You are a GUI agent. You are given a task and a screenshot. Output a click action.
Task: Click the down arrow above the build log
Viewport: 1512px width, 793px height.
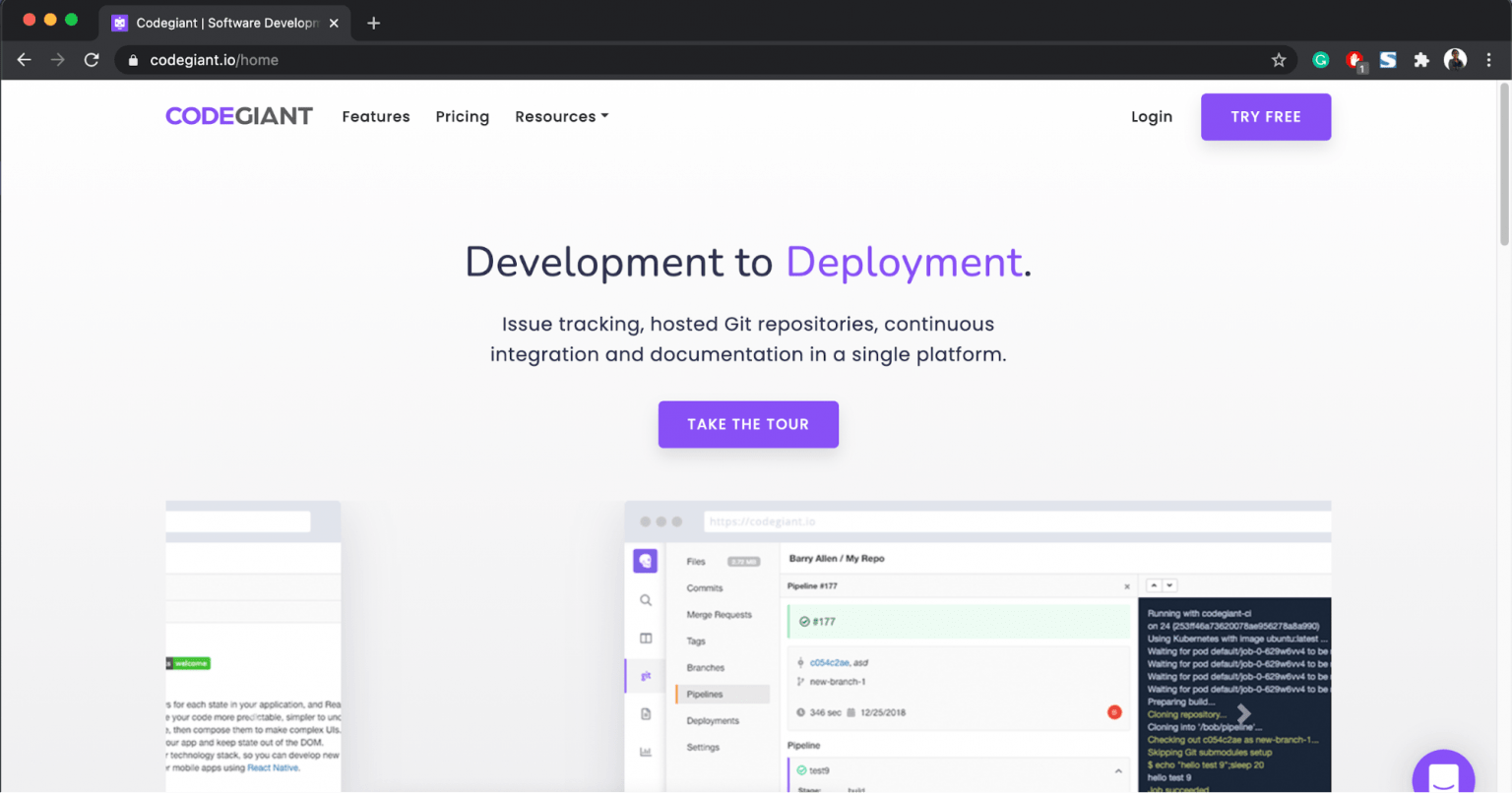(x=1169, y=585)
